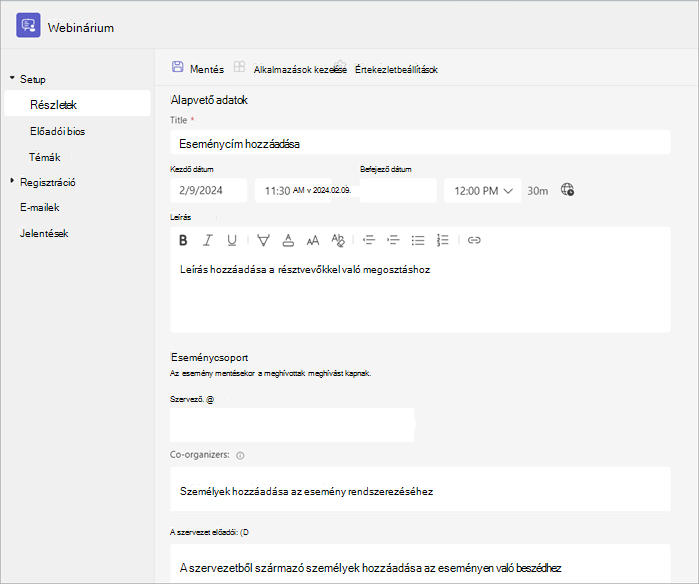Open the Témák page
This screenshot has height=584, width=699.
(45, 157)
